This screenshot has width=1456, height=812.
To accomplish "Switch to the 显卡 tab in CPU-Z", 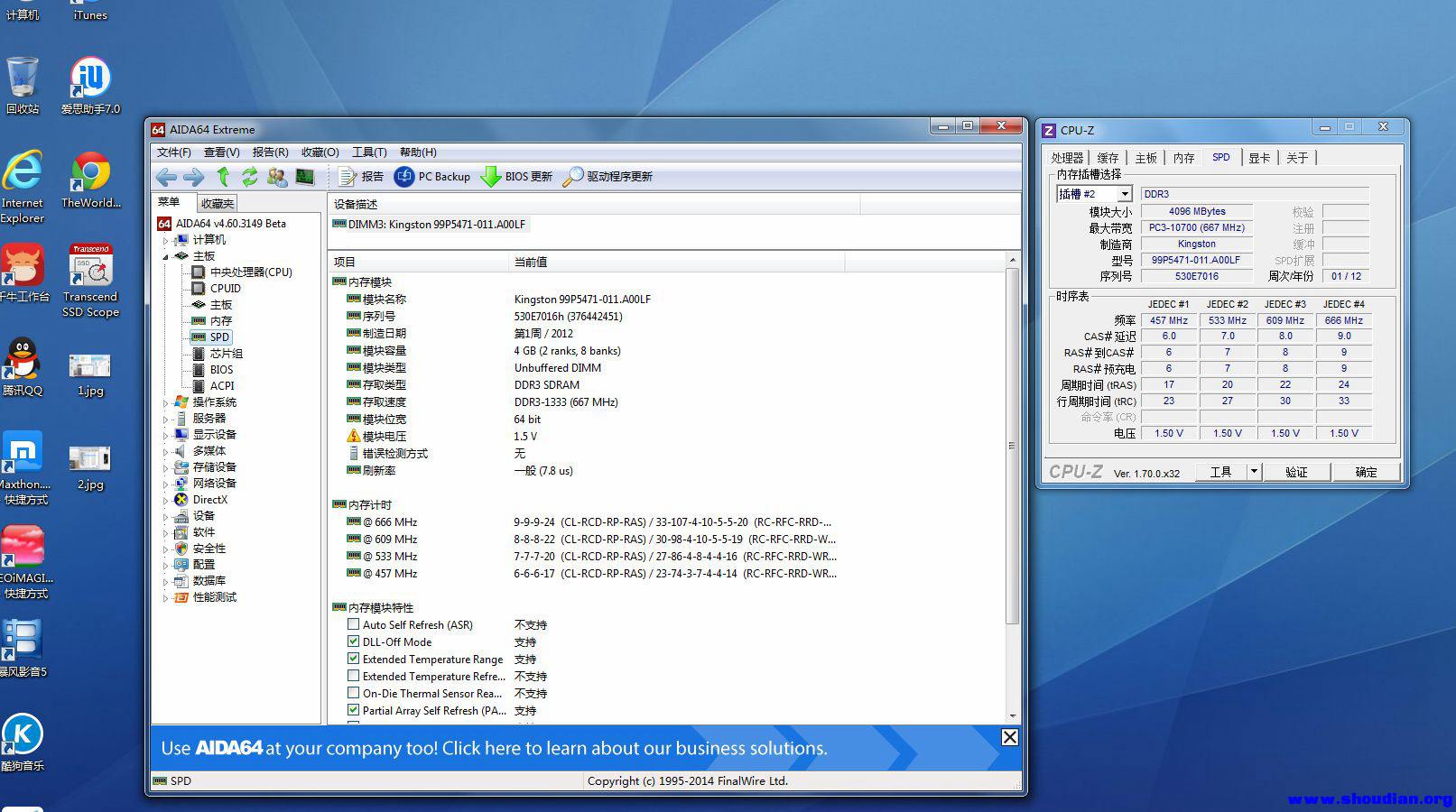I will [x=1259, y=158].
